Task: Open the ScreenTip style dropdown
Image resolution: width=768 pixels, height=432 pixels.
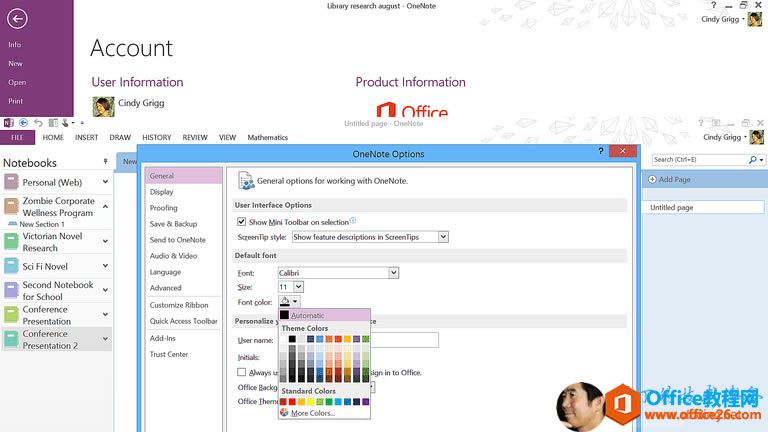Action: (443, 237)
